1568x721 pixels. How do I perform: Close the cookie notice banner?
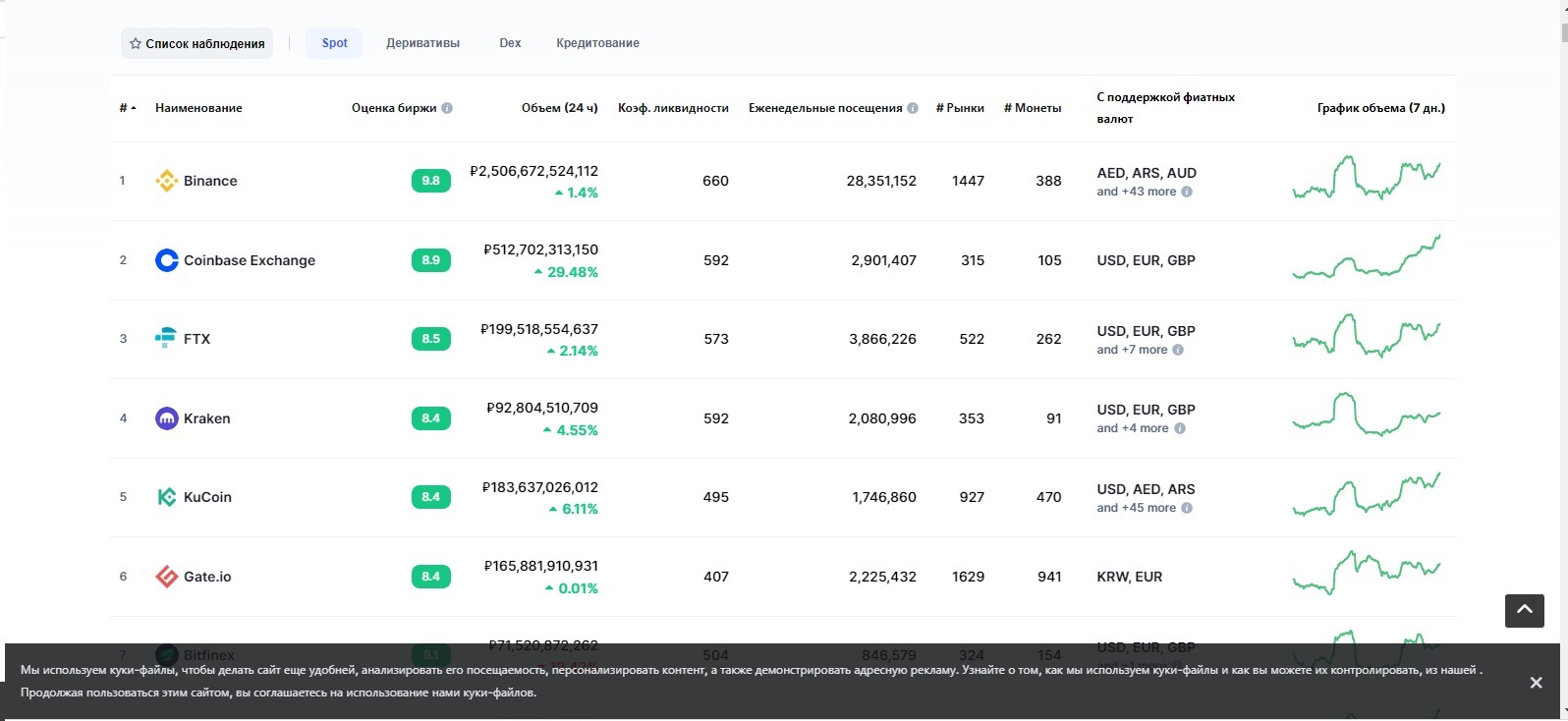(x=1536, y=683)
